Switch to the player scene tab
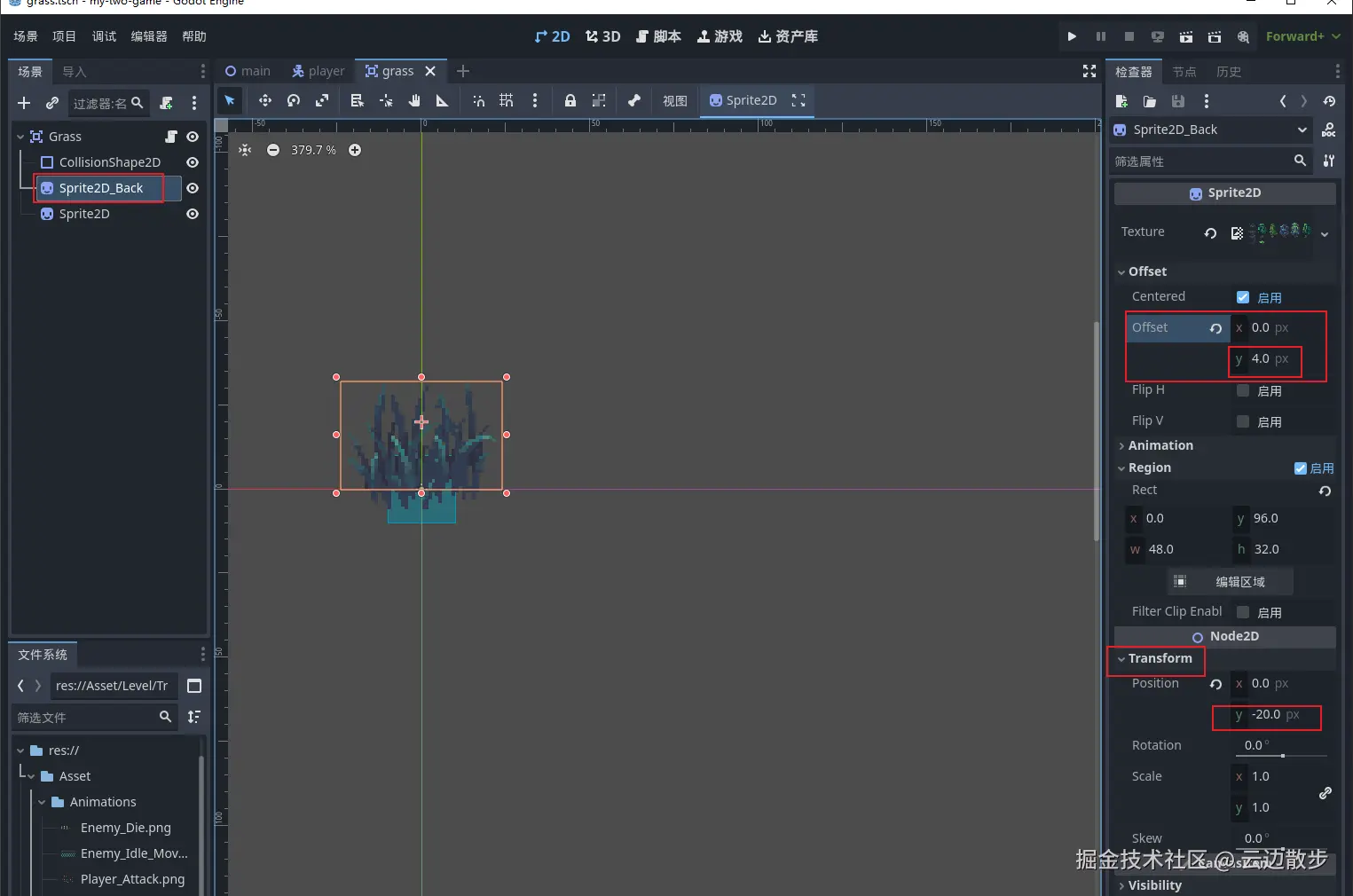 (x=319, y=71)
